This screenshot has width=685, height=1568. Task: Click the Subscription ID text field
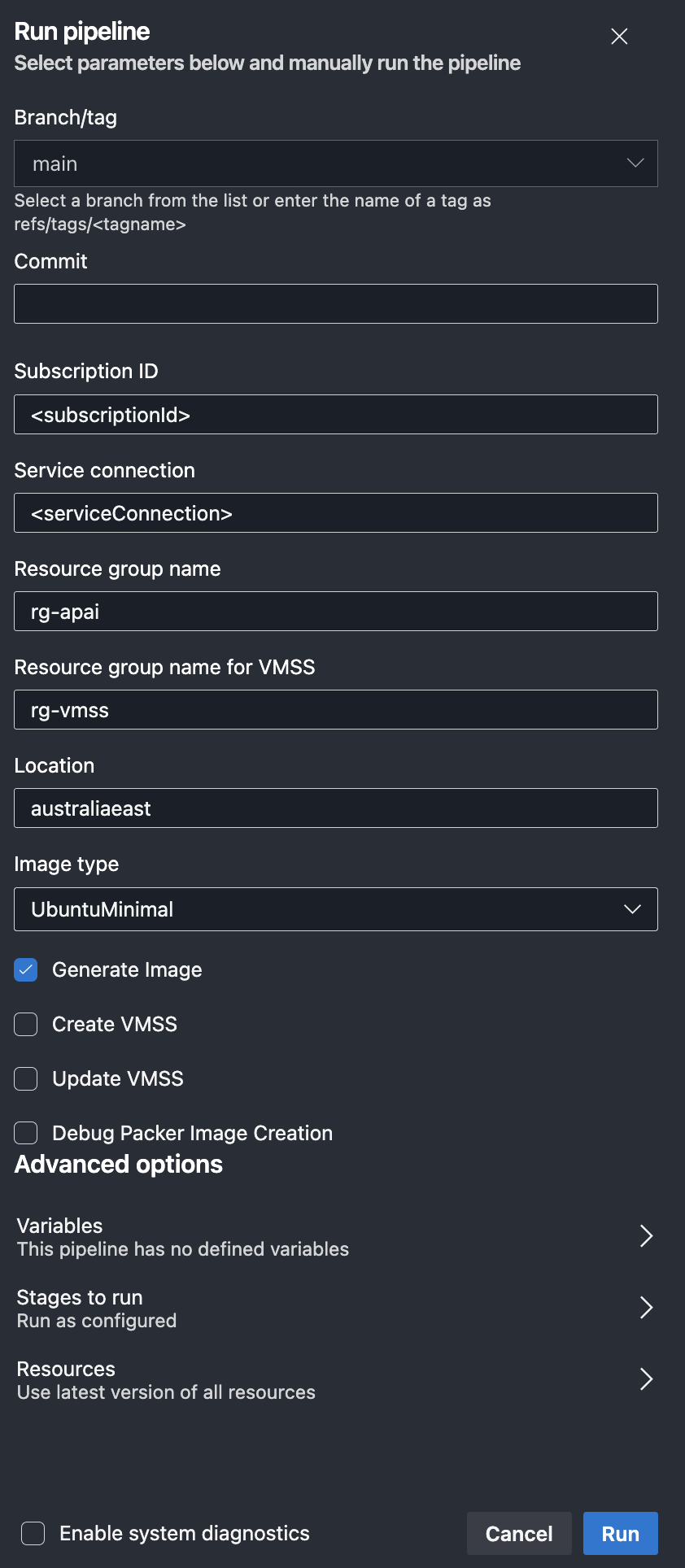(x=336, y=414)
